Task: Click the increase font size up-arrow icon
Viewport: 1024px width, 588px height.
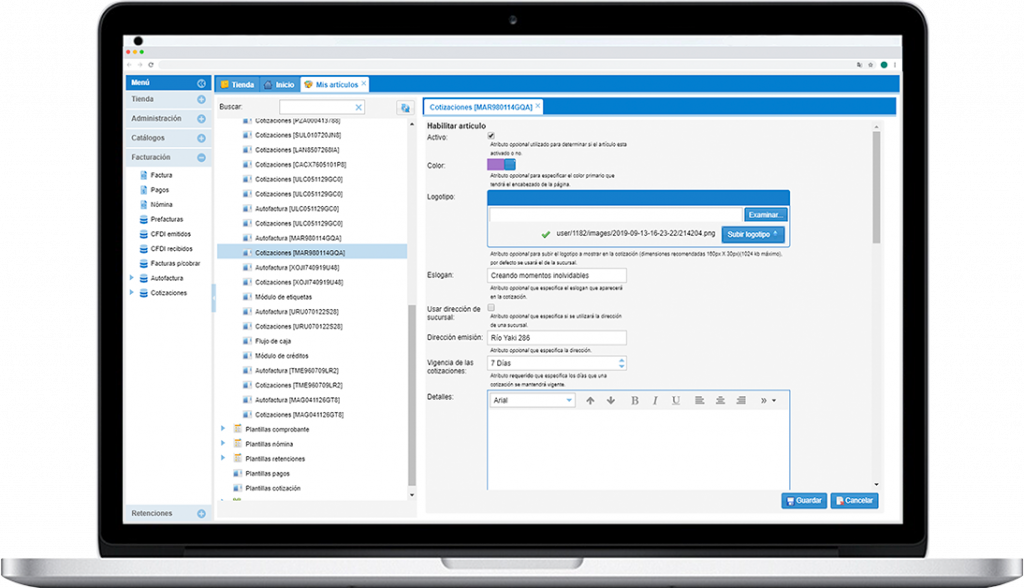Action: [x=590, y=400]
